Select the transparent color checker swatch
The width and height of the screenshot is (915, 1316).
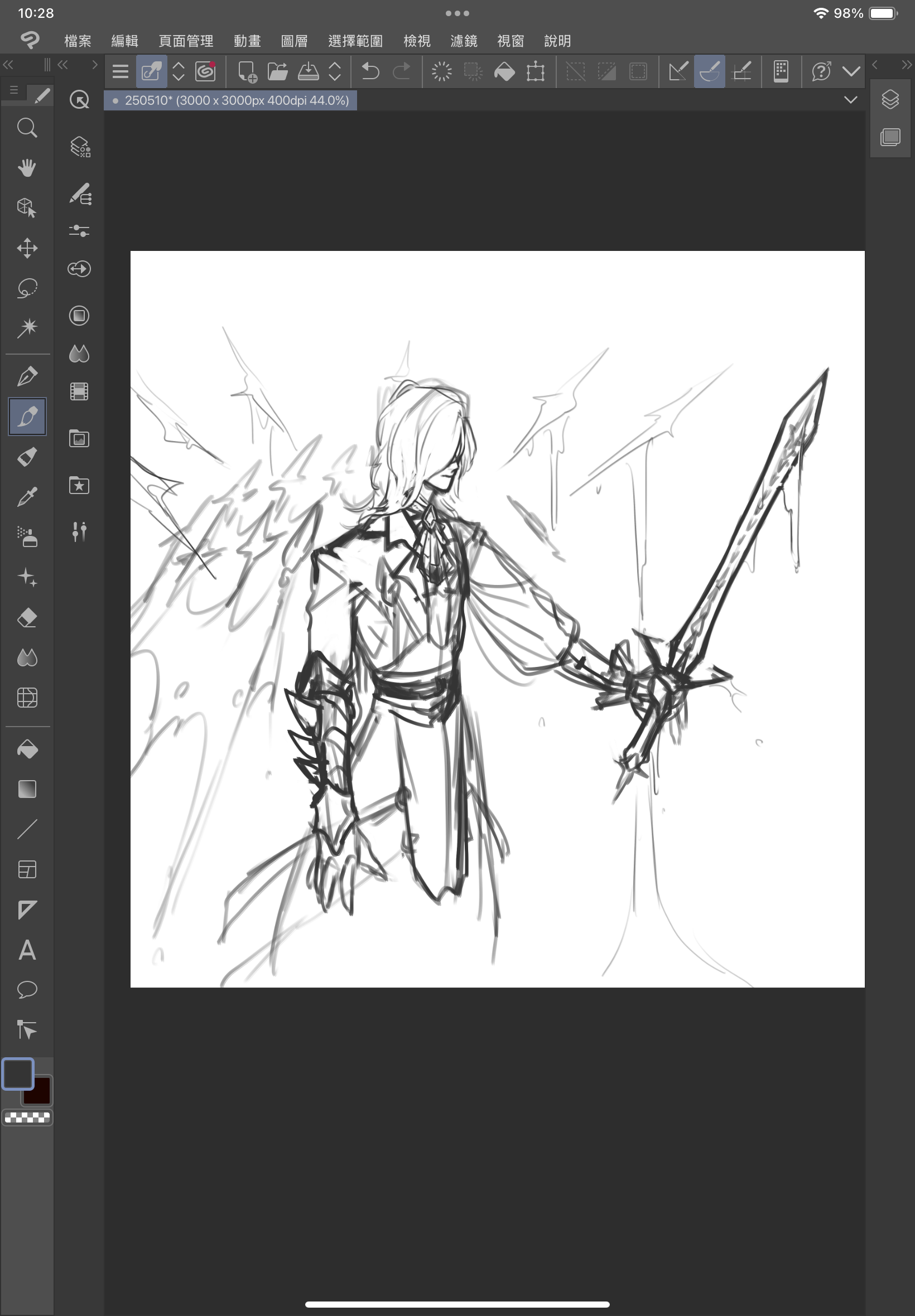27,1117
